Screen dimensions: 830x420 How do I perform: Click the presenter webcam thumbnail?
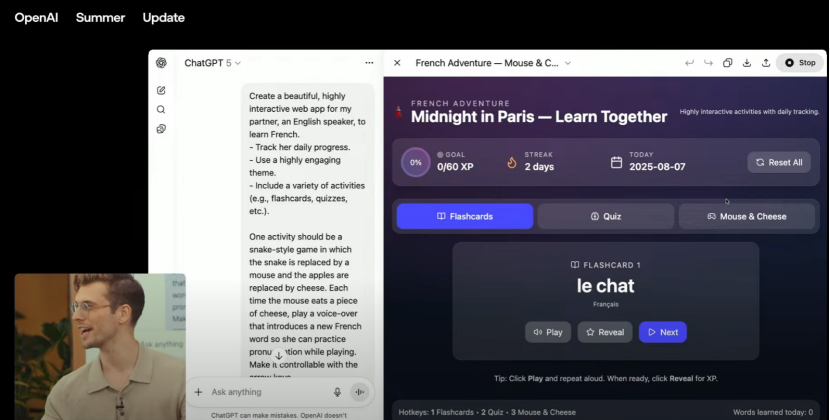click(100, 346)
